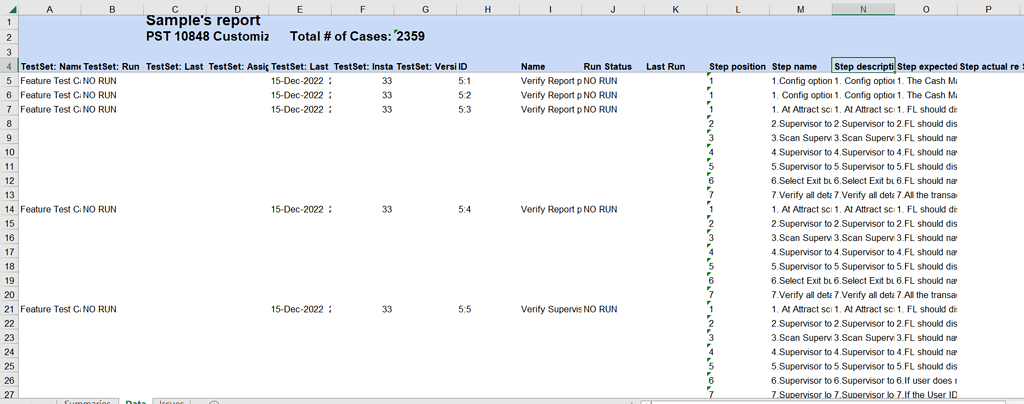Select column header L
Viewport: 1024px width, 404px height.
pos(738,10)
